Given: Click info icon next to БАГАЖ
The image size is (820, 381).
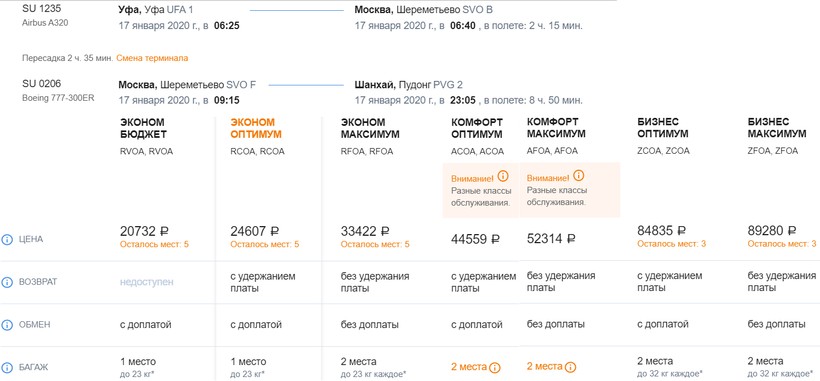Looking at the screenshot, I should (x=7, y=367).
